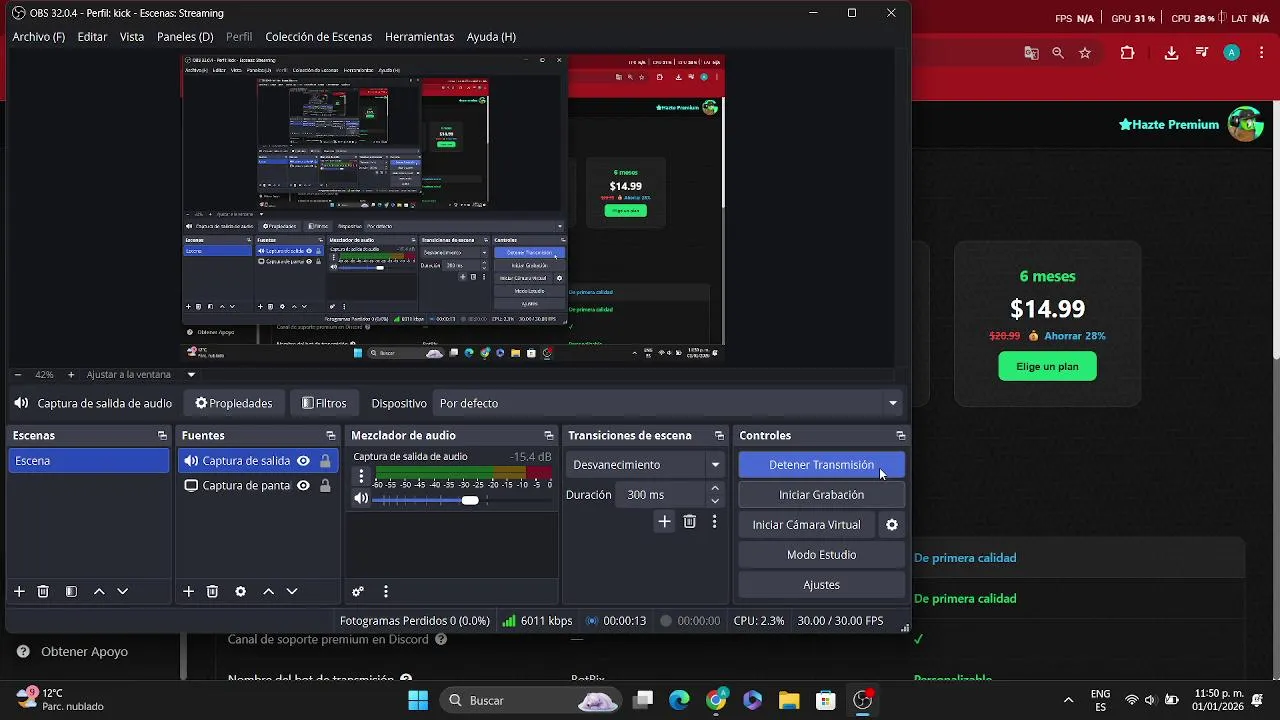
Task: Click Detener Transmisión button
Action: tap(821, 465)
